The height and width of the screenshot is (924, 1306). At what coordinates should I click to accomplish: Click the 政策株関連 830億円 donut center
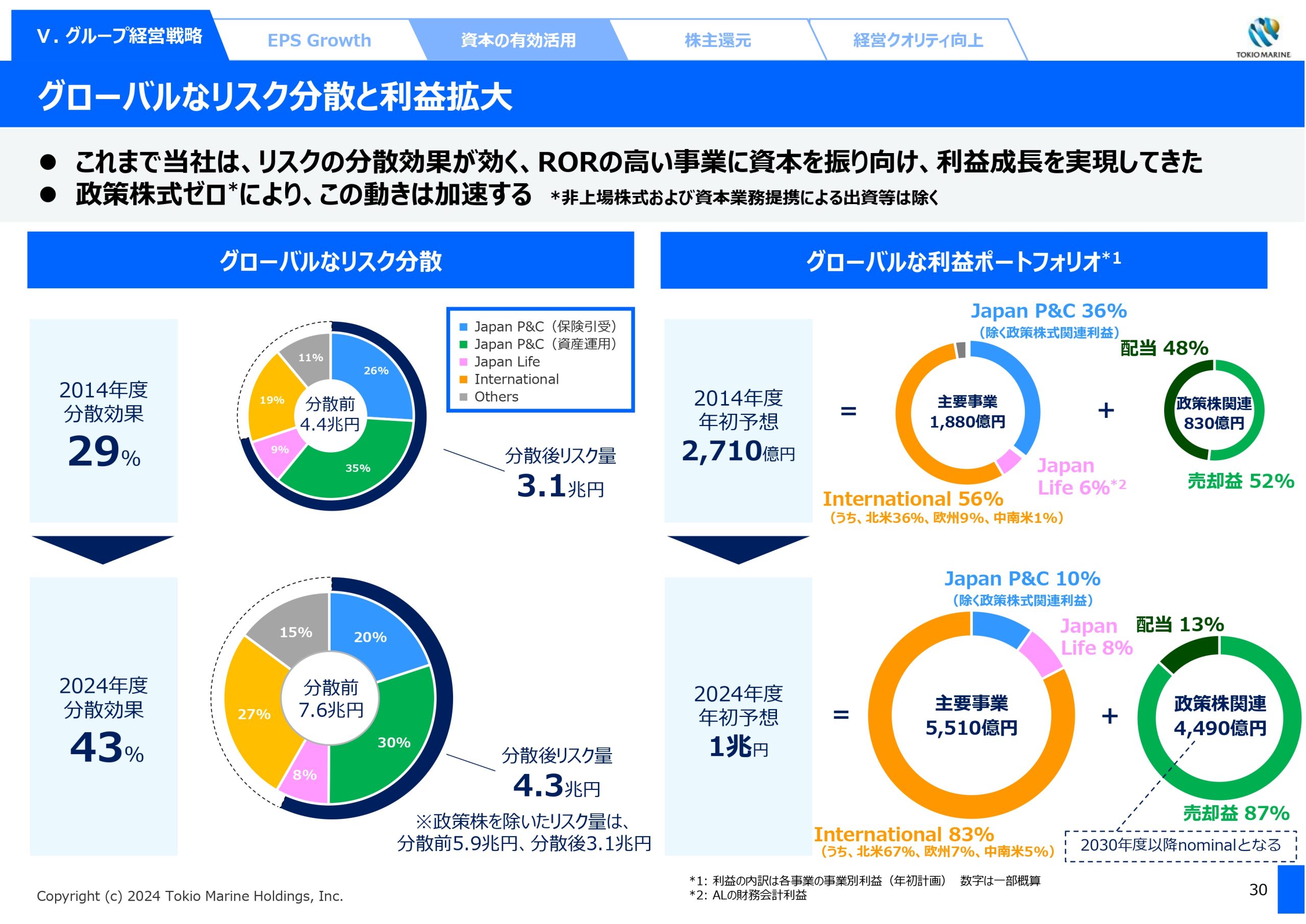pos(1214,412)
